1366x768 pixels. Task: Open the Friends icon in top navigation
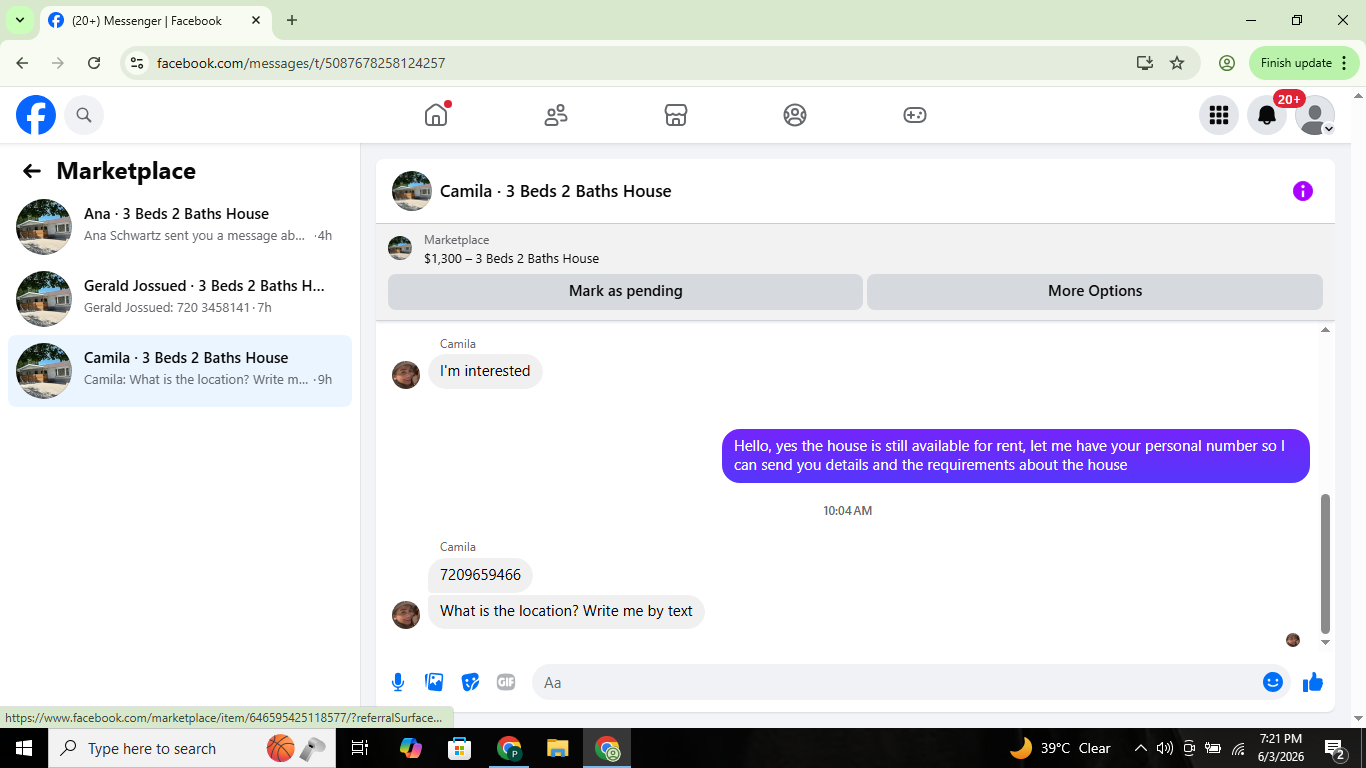556,115
